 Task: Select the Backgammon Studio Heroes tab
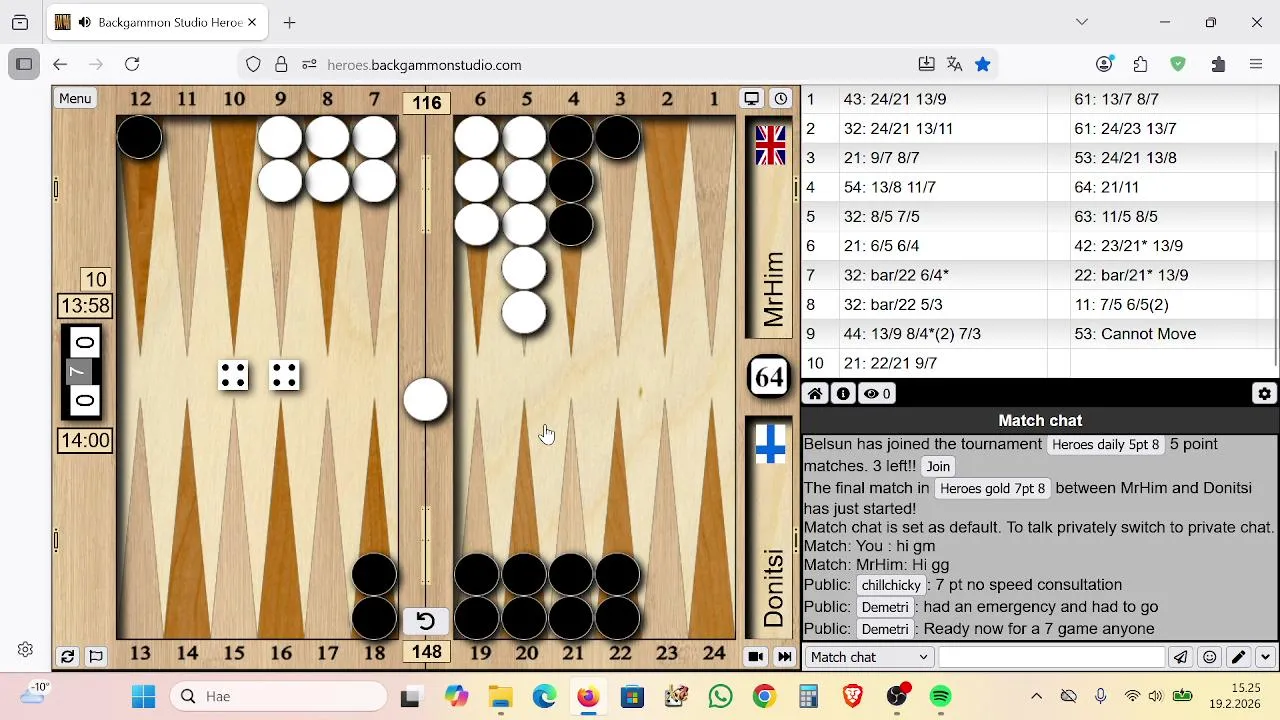click(x=157, y=22)
